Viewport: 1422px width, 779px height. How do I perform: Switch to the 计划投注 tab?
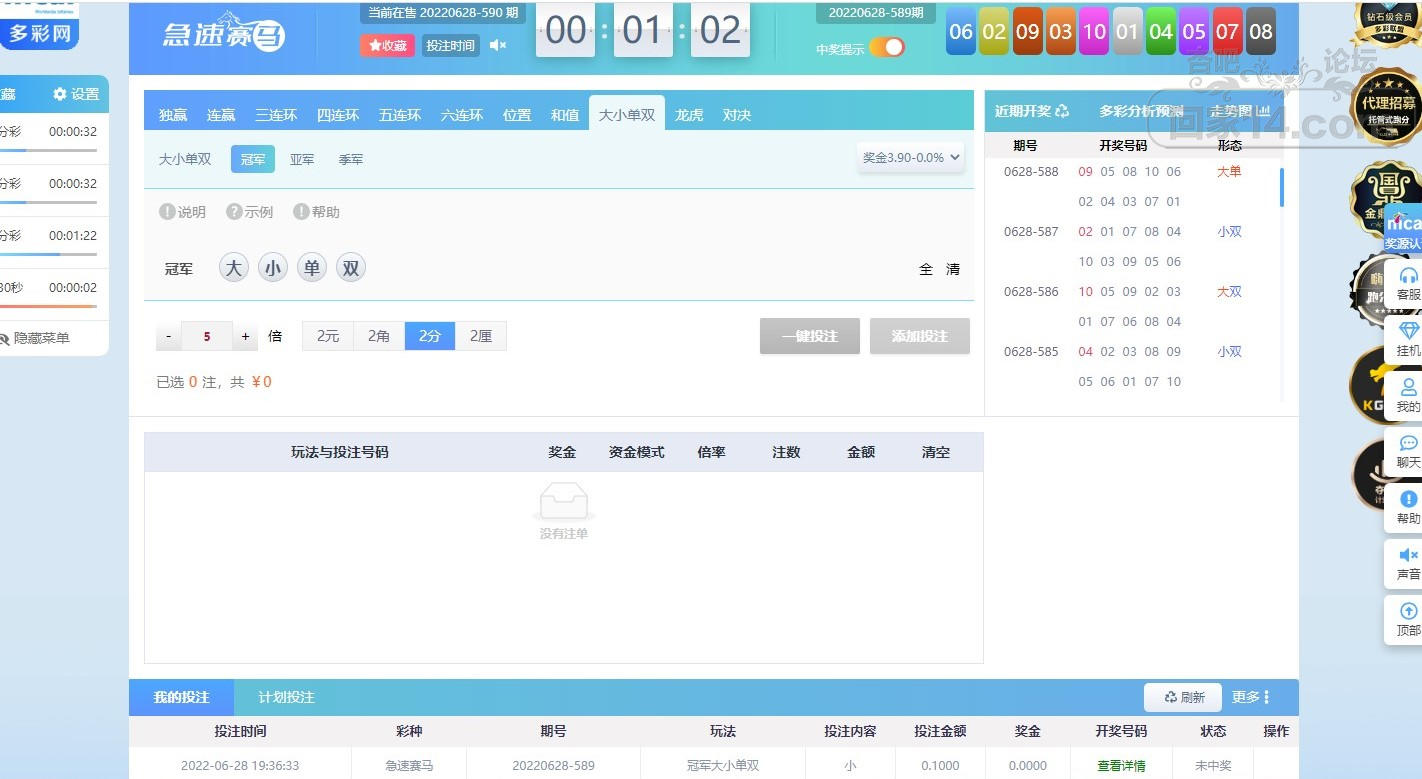click(x=286, y=697)
